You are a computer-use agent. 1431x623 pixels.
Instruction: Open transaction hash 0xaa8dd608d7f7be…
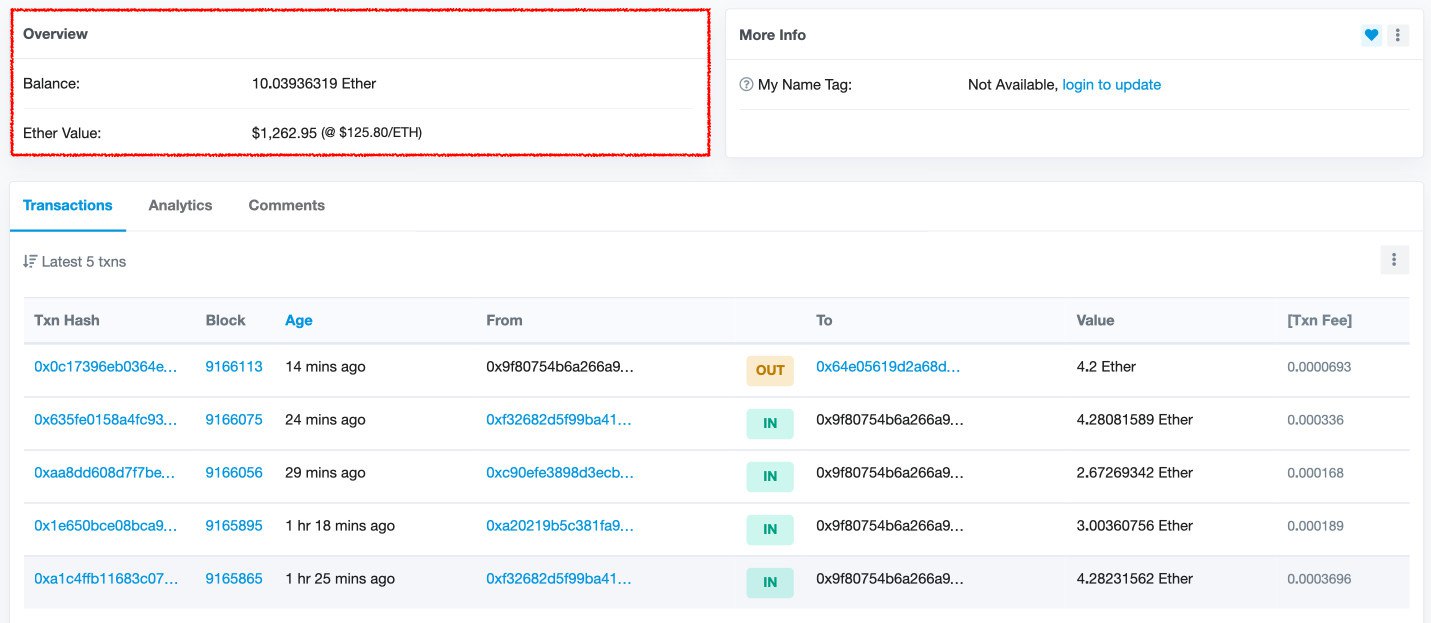105,473
